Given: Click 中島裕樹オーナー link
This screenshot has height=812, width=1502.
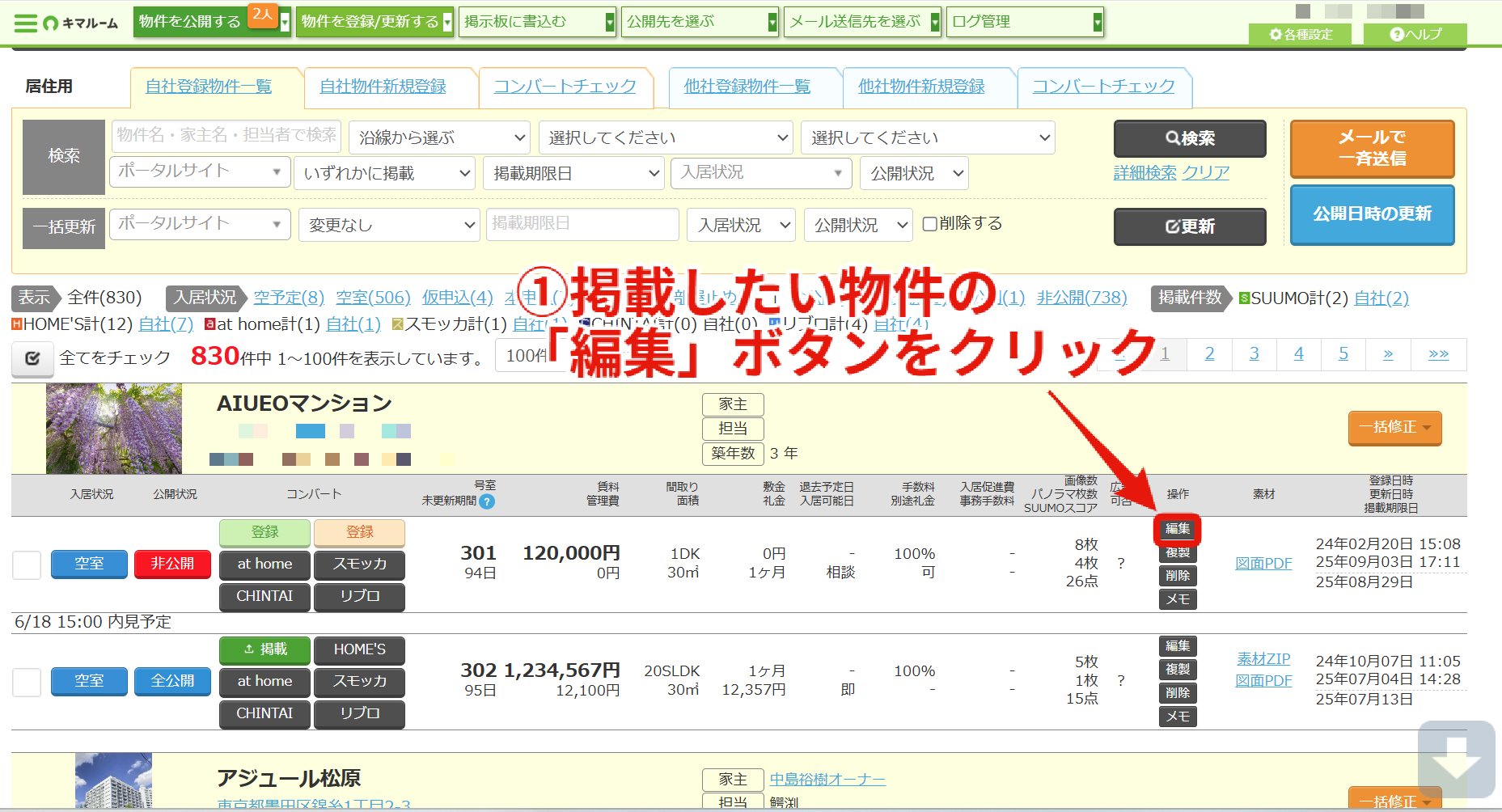Looking at the screenshot, I should tap(827, 780).
